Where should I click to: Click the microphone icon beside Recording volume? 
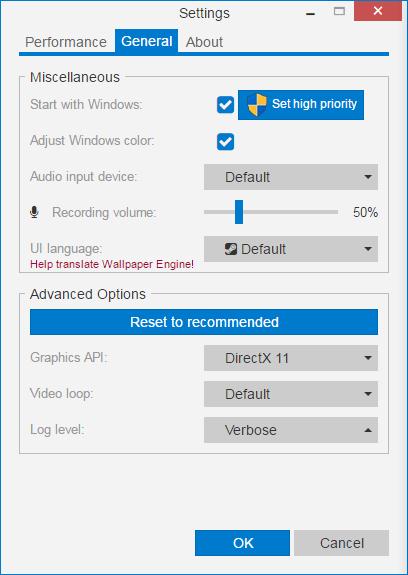click(34, 212)
